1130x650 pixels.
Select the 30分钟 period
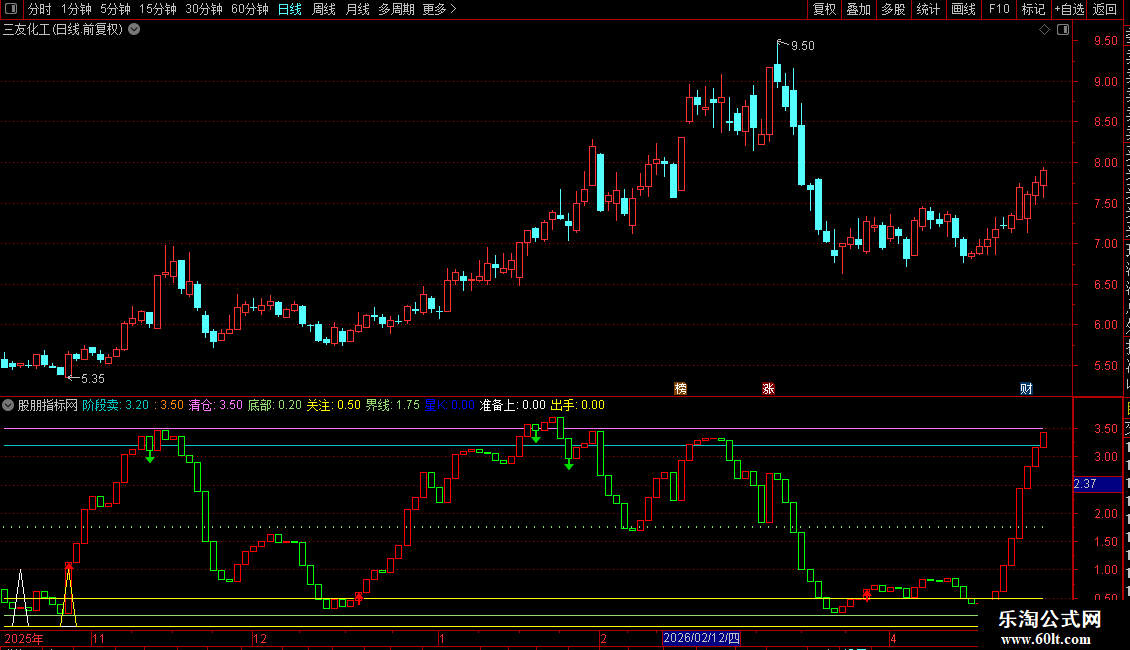(x=204, y=9)
